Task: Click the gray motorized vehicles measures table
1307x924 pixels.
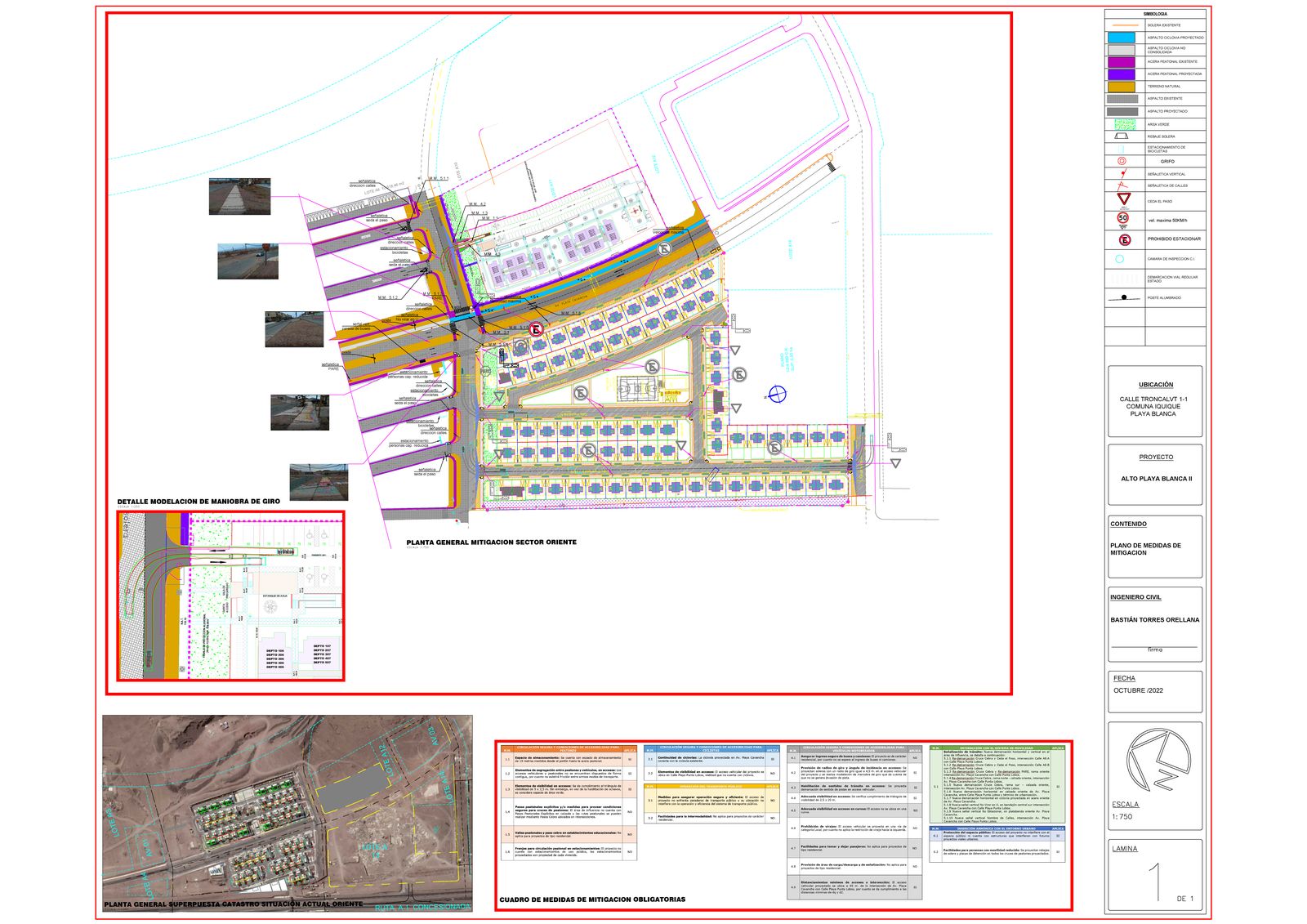Action: click(x=854, y=822)
